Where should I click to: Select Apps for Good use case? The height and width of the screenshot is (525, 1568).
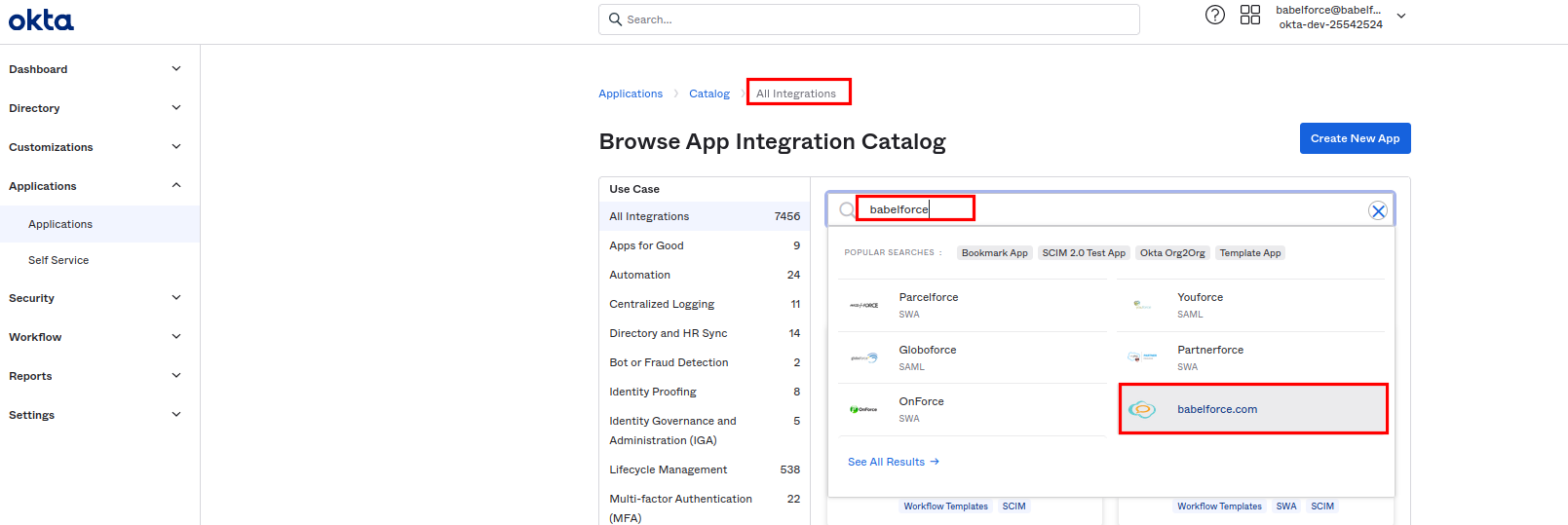coord(705,245)
